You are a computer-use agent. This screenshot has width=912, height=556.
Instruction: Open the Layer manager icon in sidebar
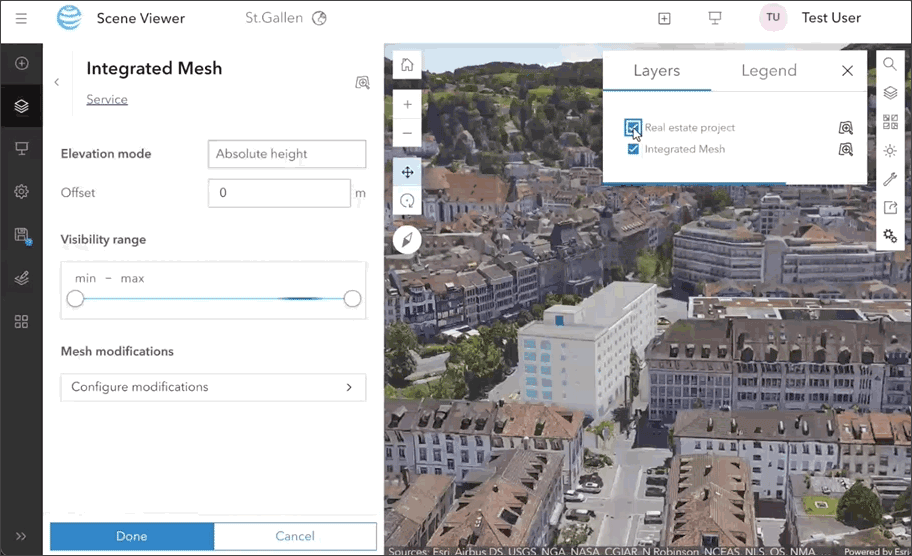[22, 106]
